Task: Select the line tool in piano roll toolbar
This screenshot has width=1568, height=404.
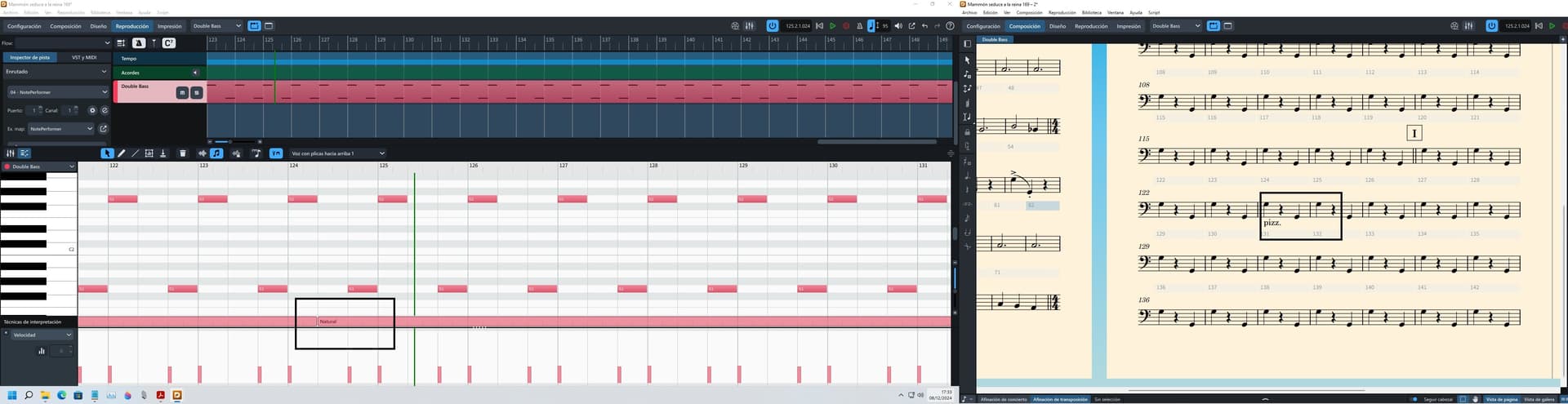Action: coord(136,153)
